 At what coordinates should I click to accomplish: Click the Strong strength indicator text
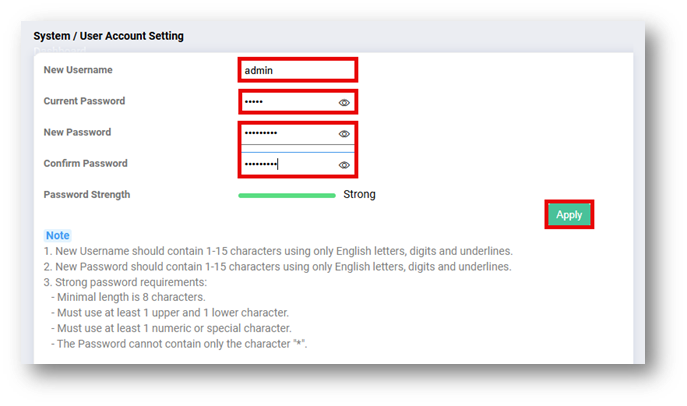tap(359, 194)
